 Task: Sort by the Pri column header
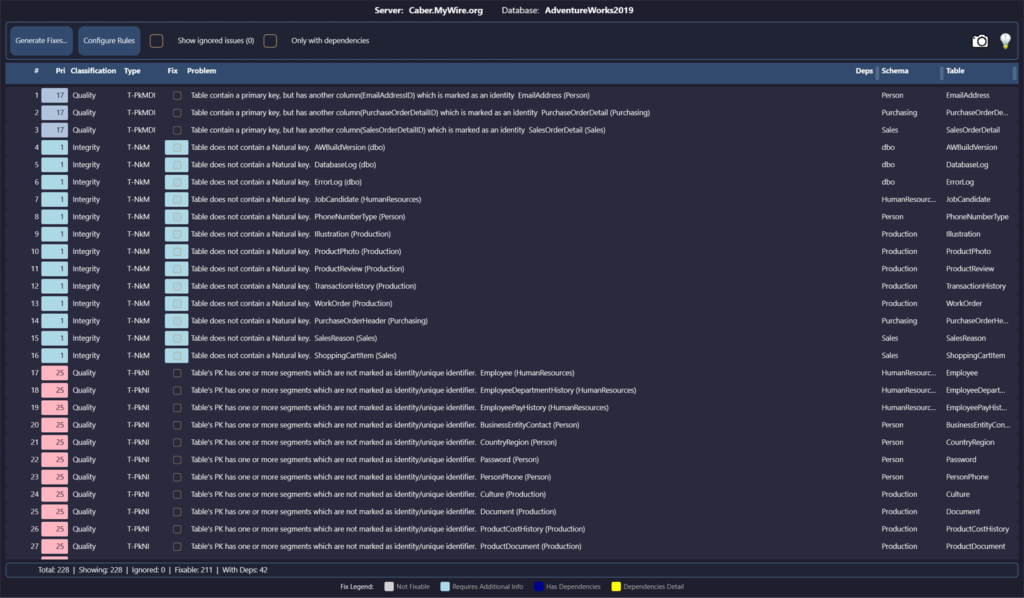(60, 71)
